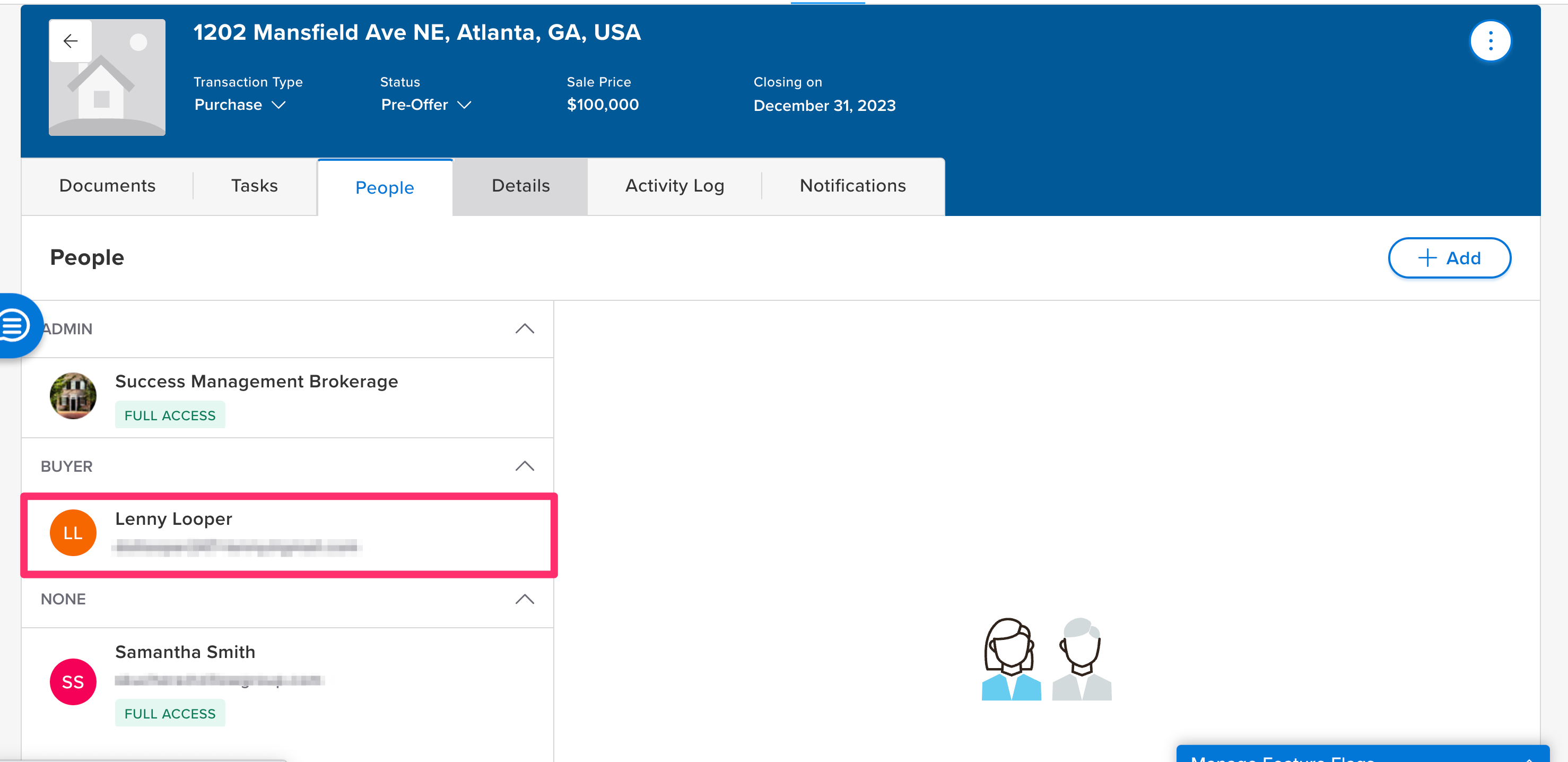Click the Add person button
The width and height of the screenshot is (1568, 762).
point(1449,258)
